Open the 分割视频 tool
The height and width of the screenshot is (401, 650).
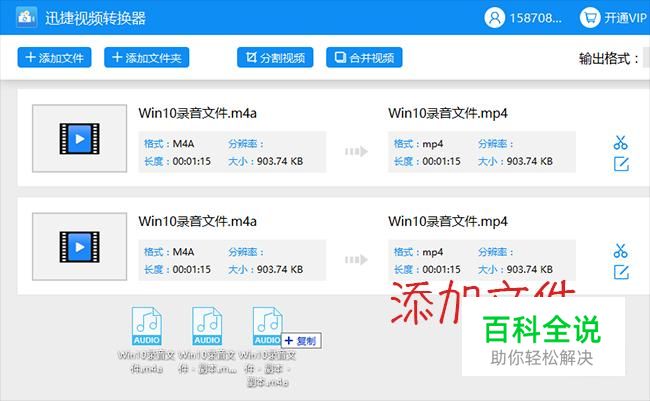[x=275, y=57]
